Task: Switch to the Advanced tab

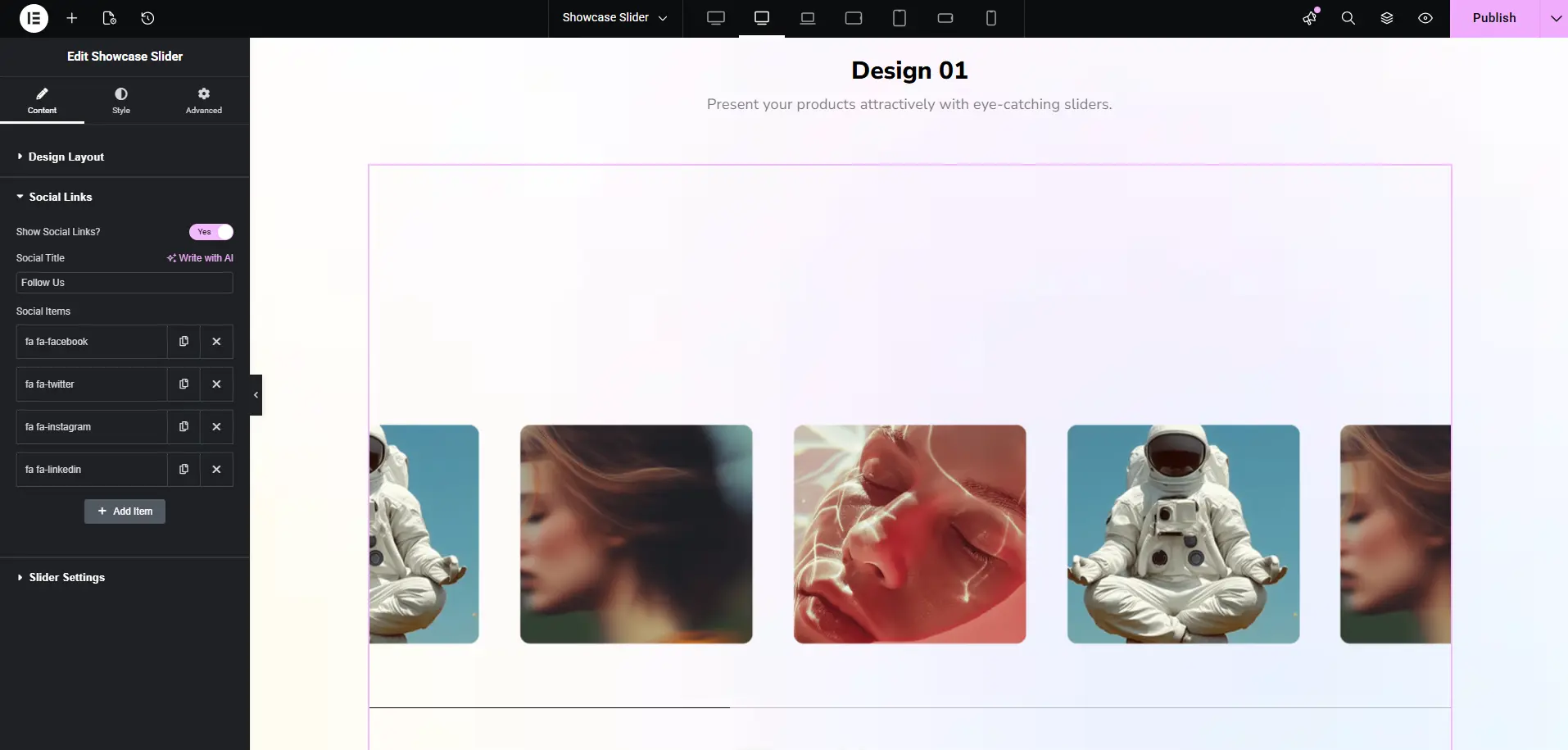Action: (203, 100)
